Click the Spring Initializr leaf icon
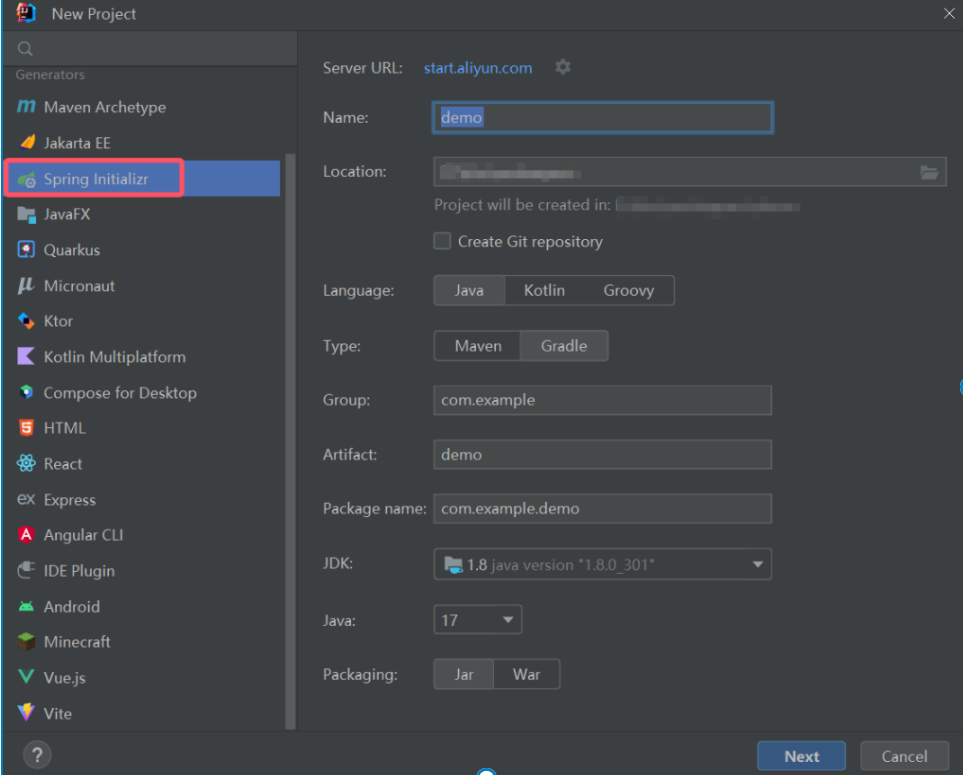The image size is (963, 775). [26, 179]
